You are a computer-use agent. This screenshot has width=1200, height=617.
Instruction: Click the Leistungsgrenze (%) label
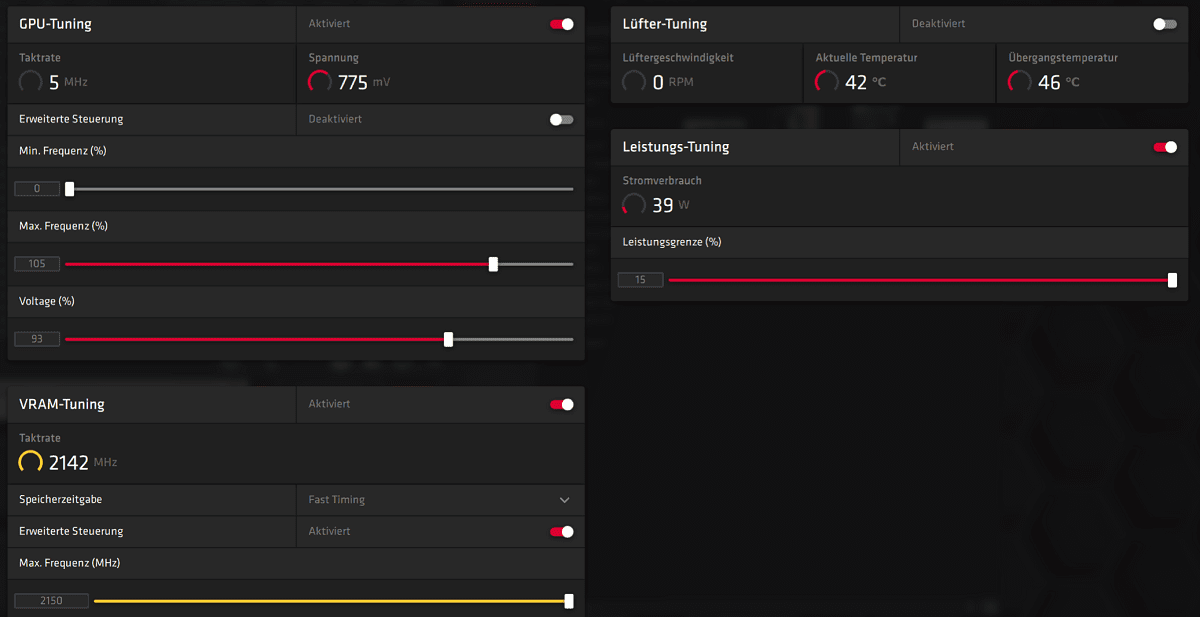tap(672, 242)
